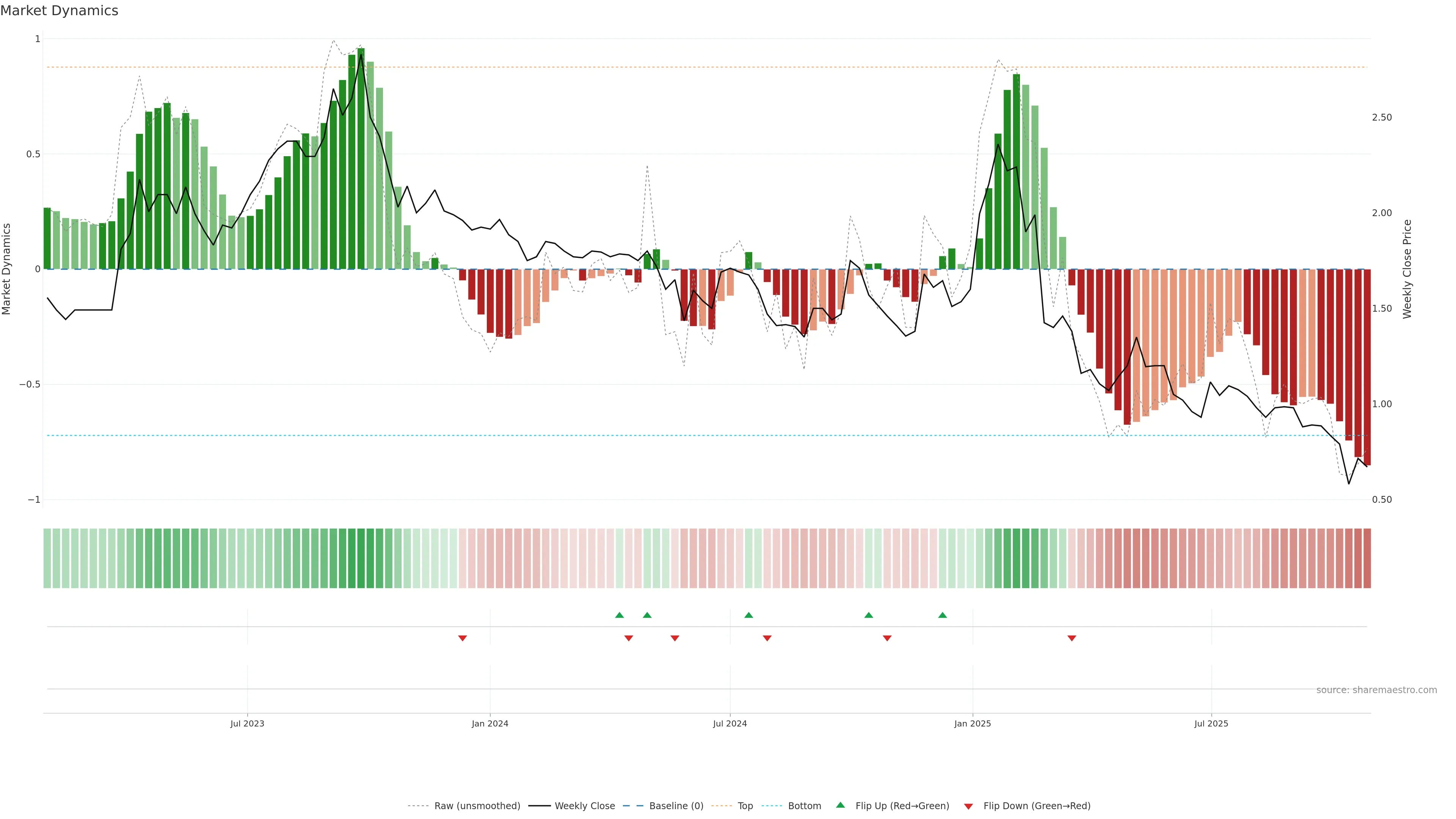Click Flip Up green triangle legend icon

tap(841, 805)
